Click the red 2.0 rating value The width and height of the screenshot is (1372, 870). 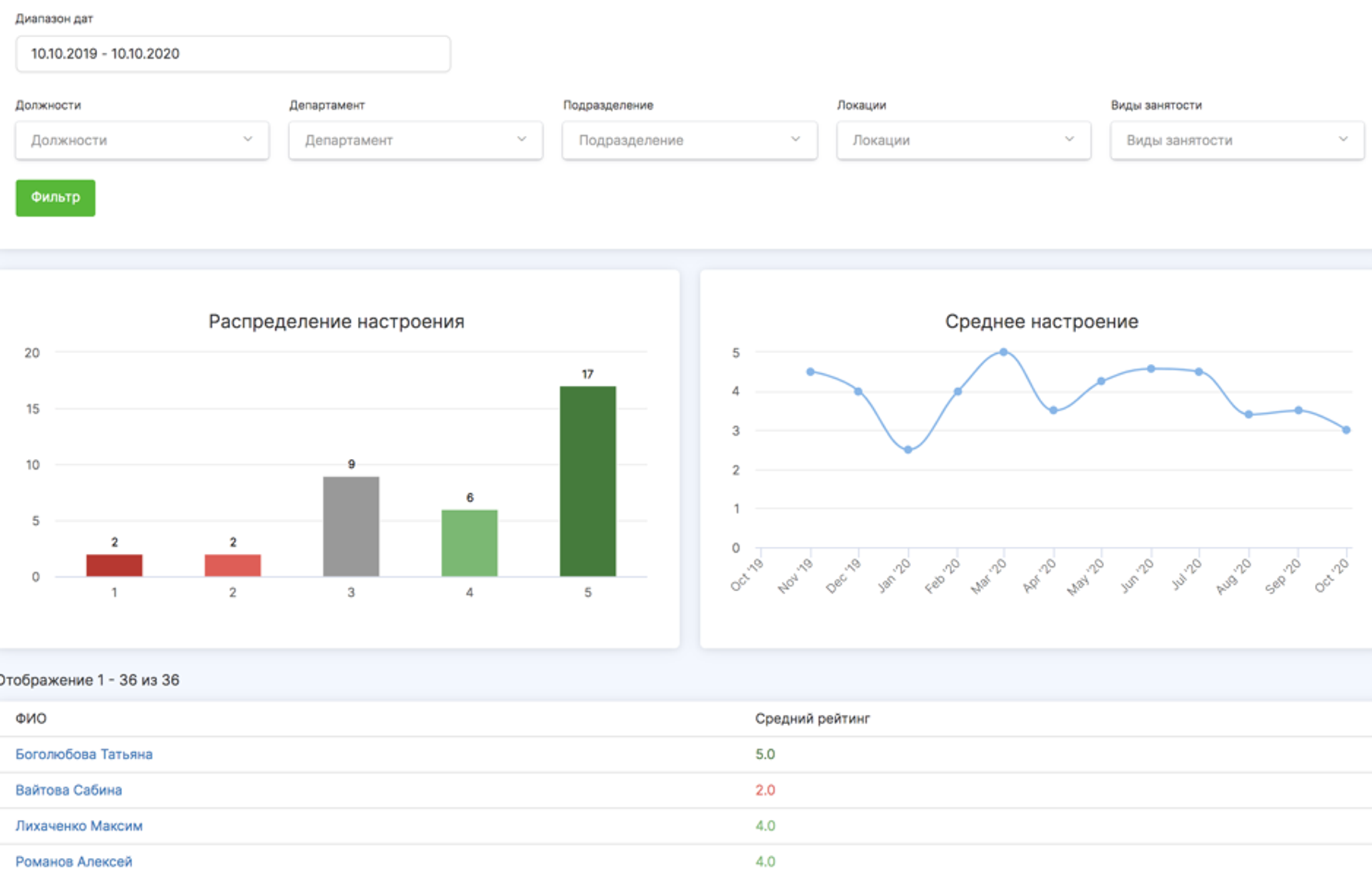(x=765, y=790)
